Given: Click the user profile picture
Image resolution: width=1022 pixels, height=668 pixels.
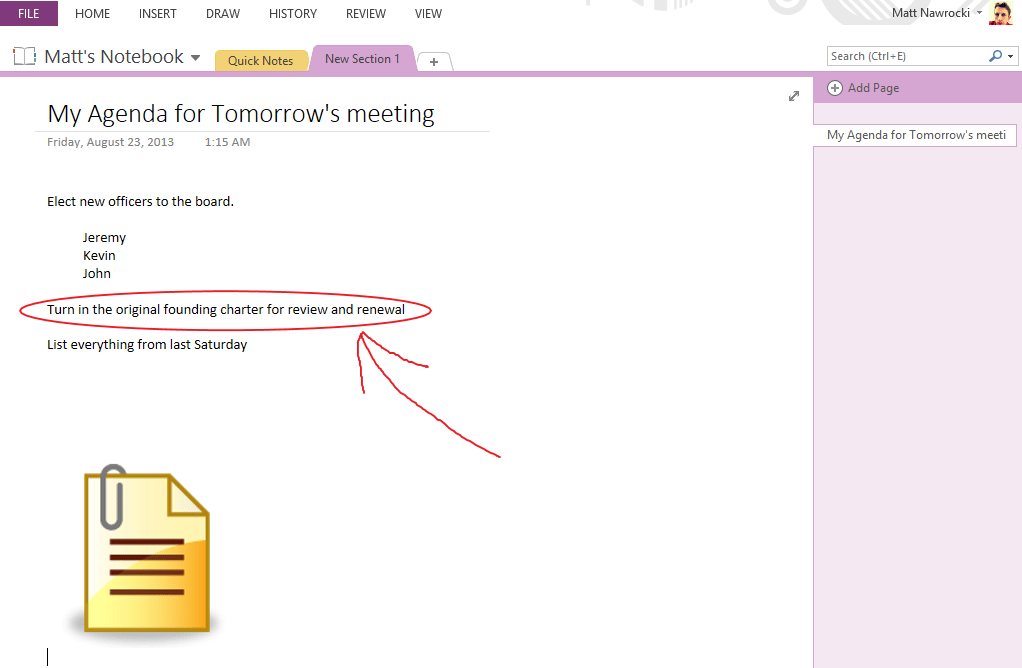Looking at the screenshot, I should click(1000, 13).
